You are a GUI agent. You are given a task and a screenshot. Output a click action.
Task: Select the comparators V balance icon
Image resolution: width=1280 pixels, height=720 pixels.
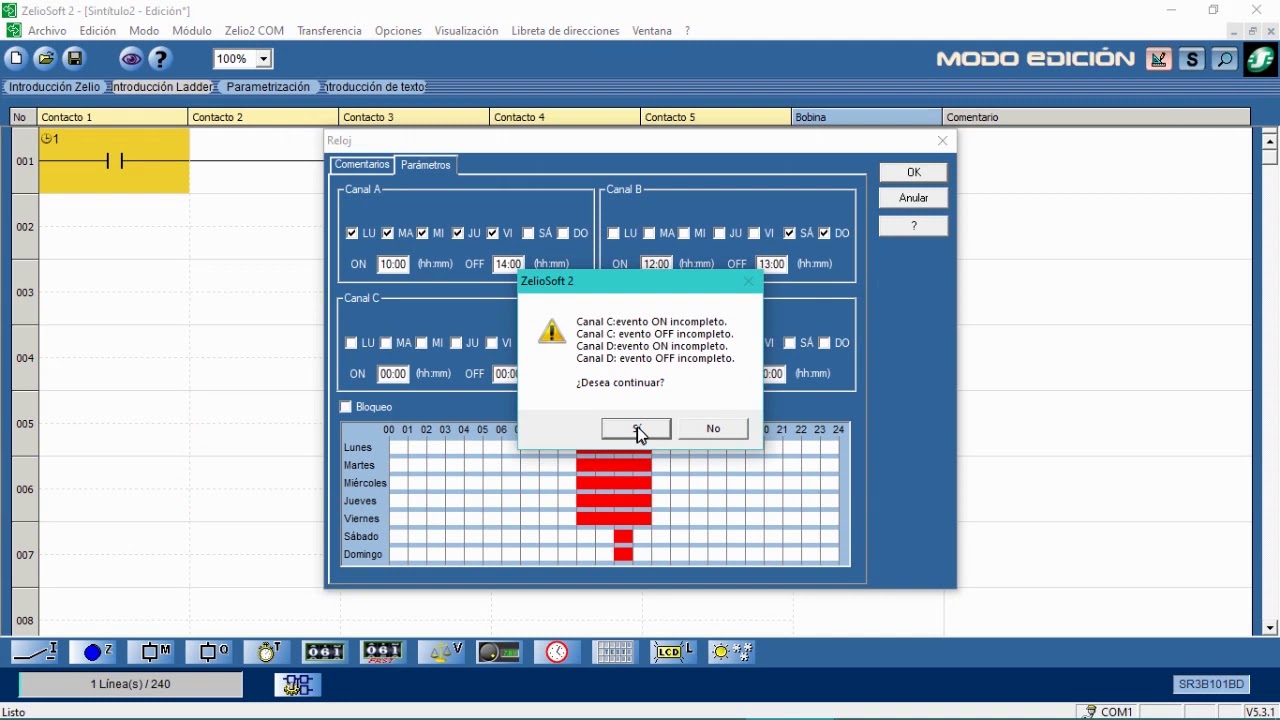pyautogui.click(x=441, y=652)
